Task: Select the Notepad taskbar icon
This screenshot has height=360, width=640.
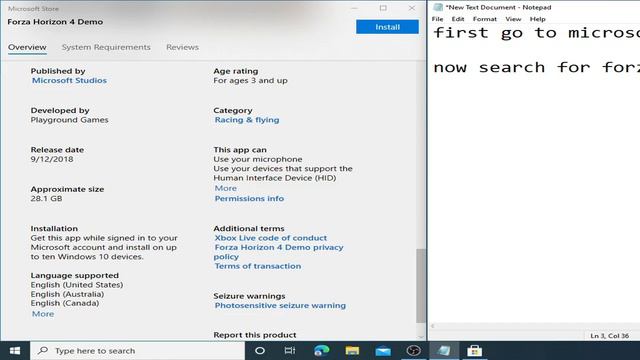Action: (x=444, y=351)
